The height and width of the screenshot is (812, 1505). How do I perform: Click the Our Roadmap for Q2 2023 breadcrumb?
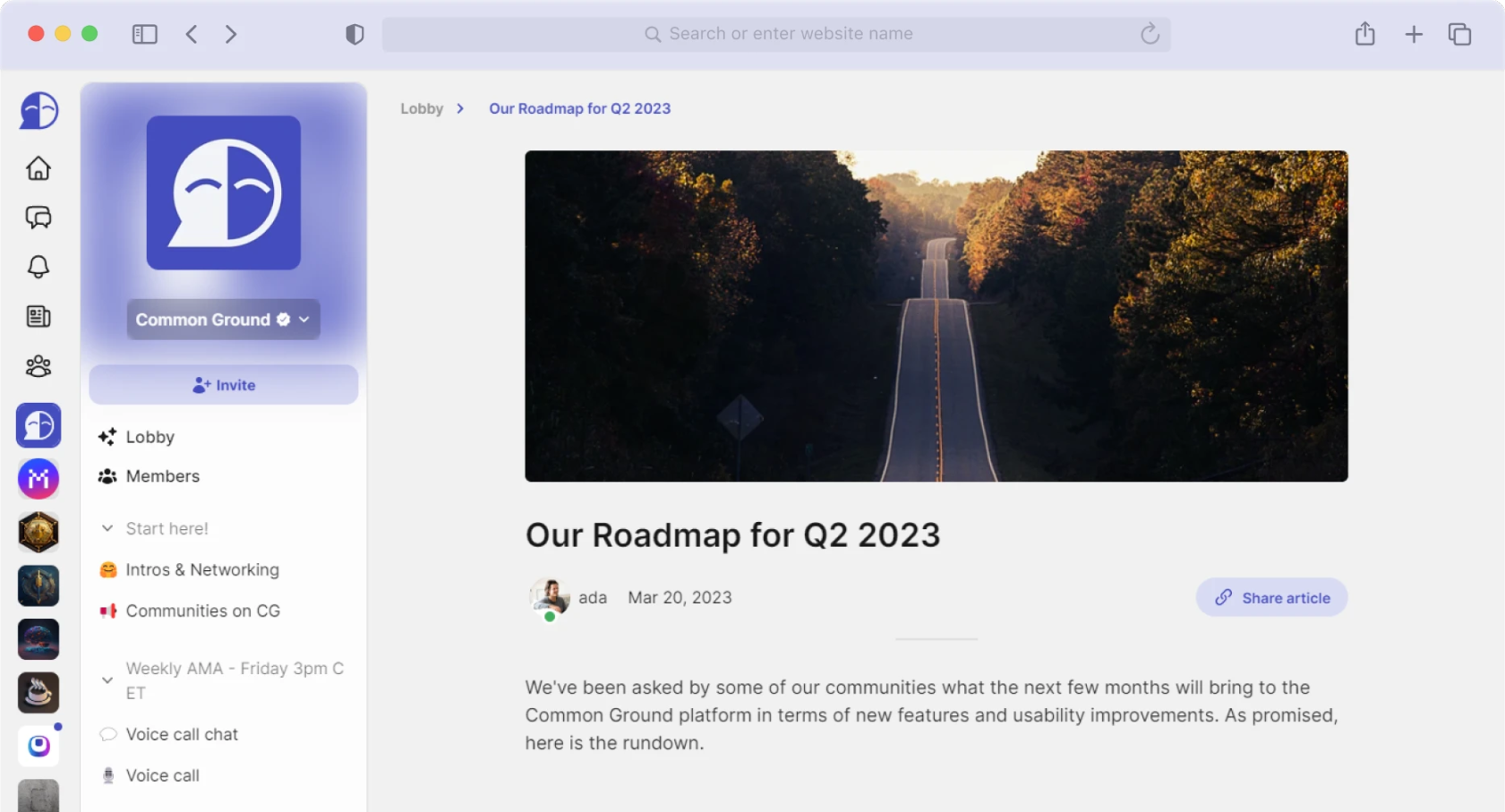tap(579, 108)
